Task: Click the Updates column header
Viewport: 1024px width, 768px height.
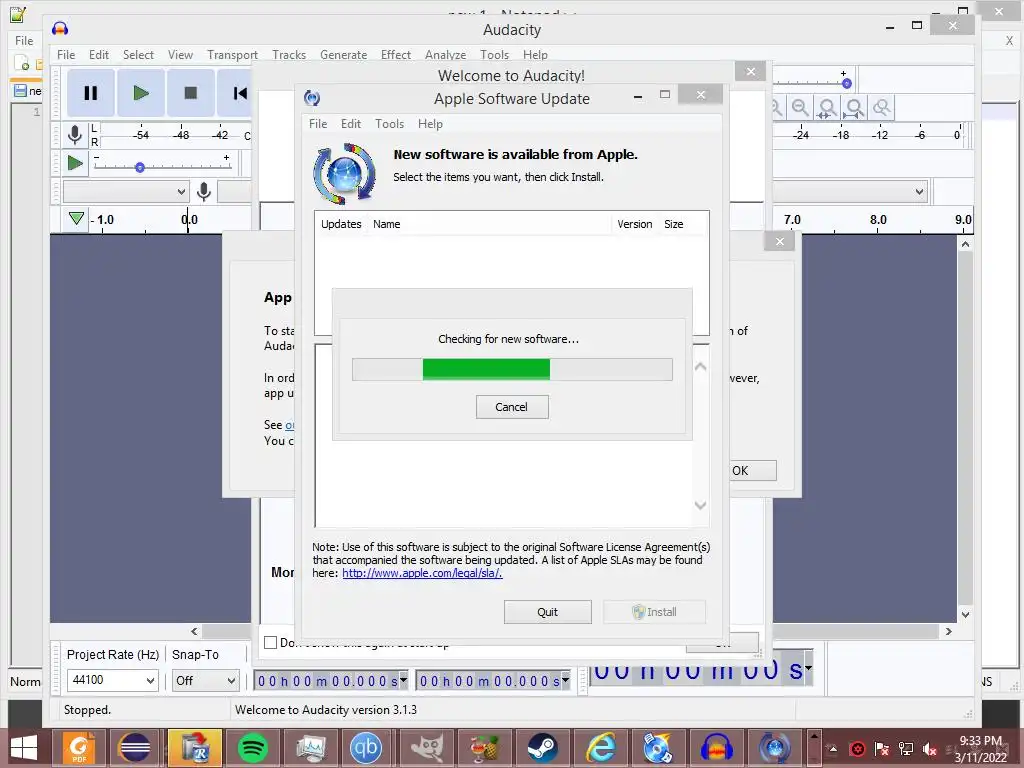Action: point(341,224)
